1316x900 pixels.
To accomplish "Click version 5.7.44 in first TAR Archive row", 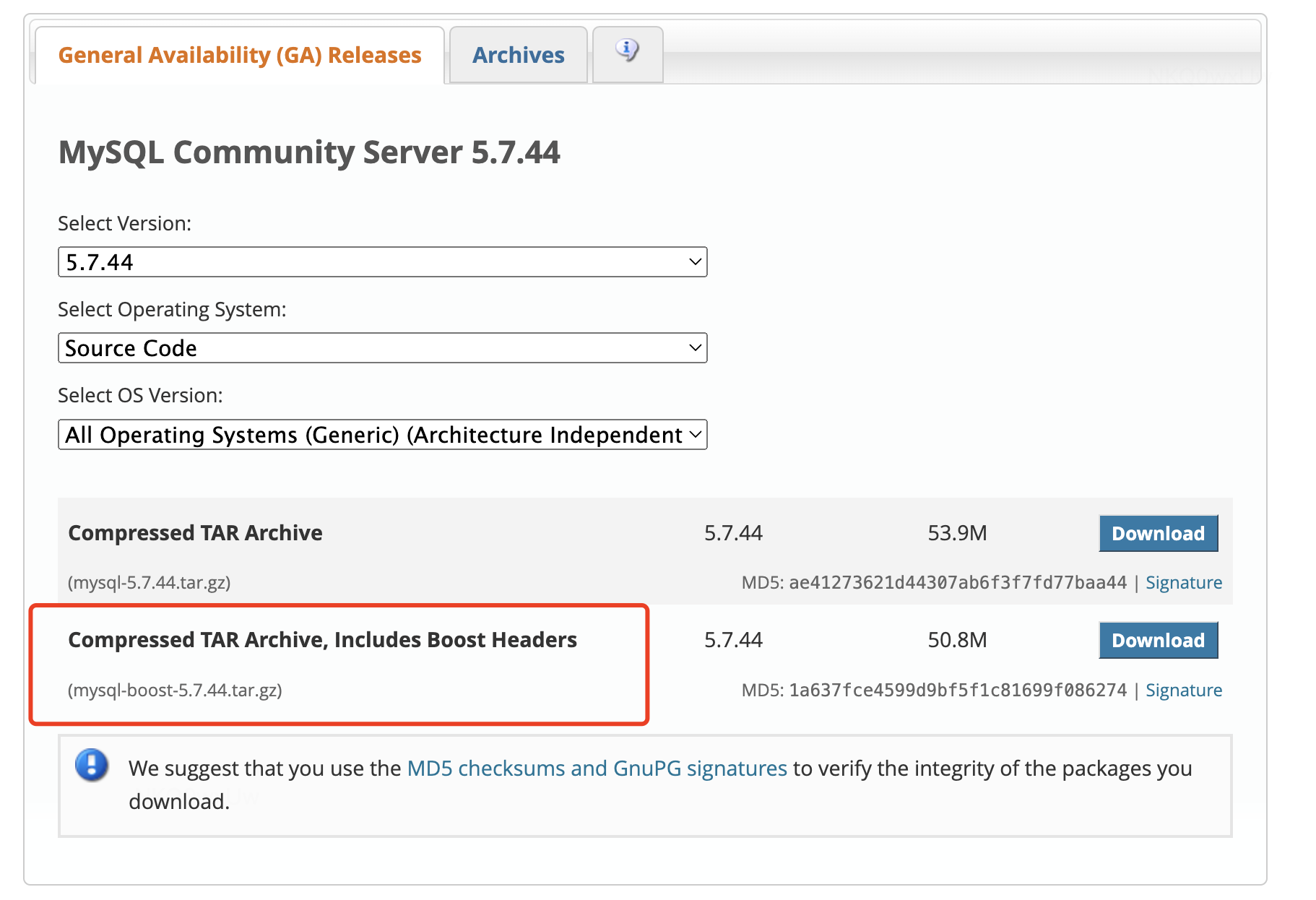I will pyautogui.click(x=733, y=533).
